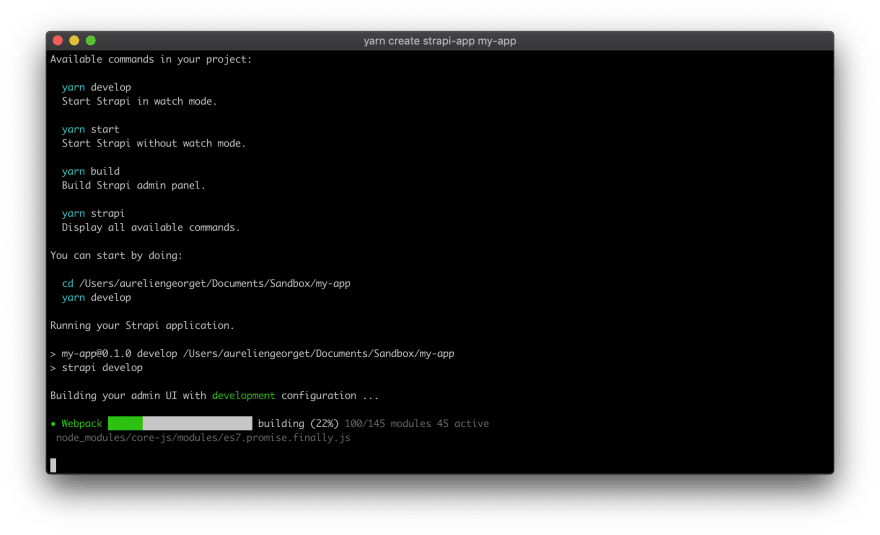Click the green Webpack status dot
Screen dimensions: 880x535
[53, 424]
